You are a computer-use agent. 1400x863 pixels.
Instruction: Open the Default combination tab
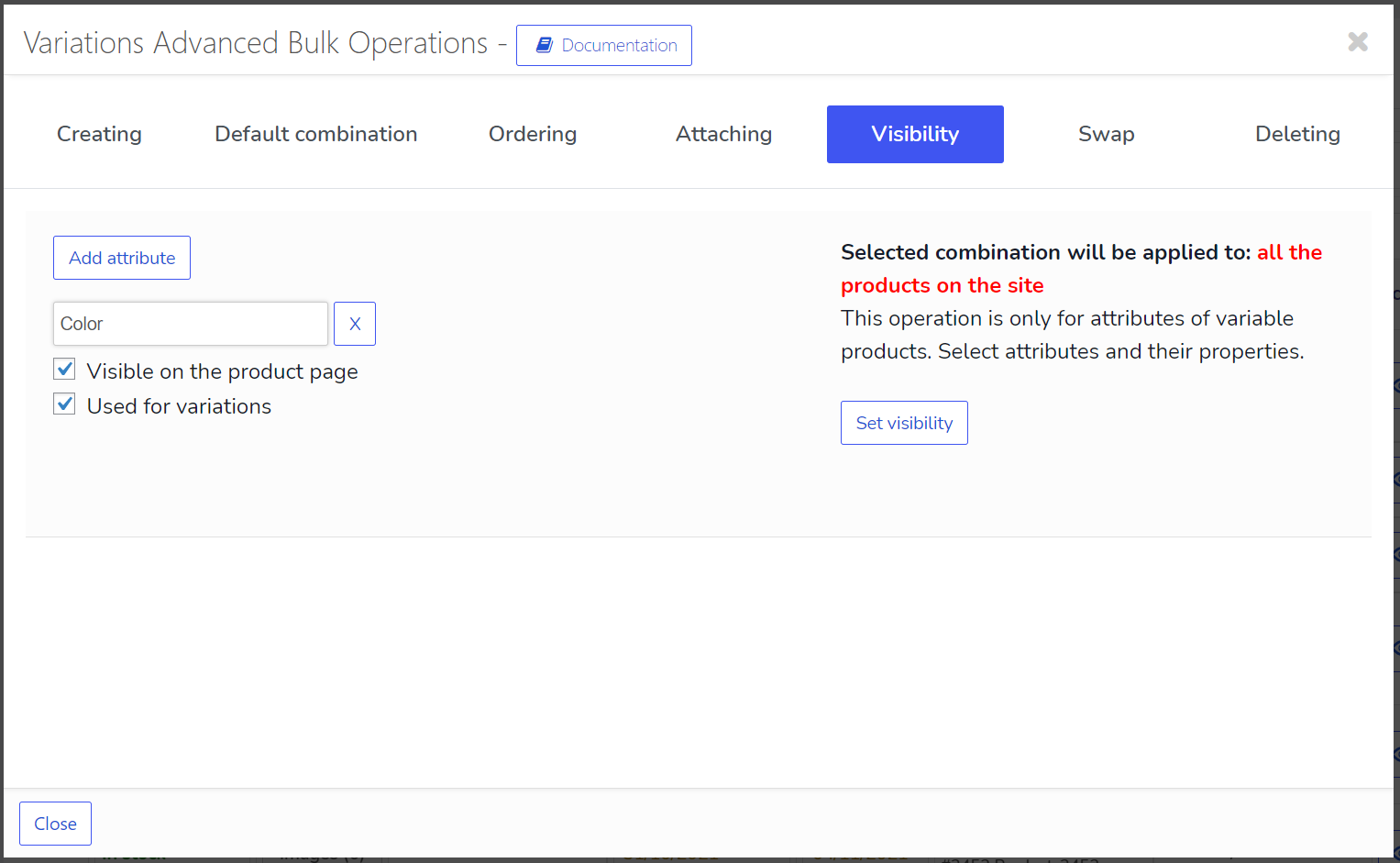[315, 134]
